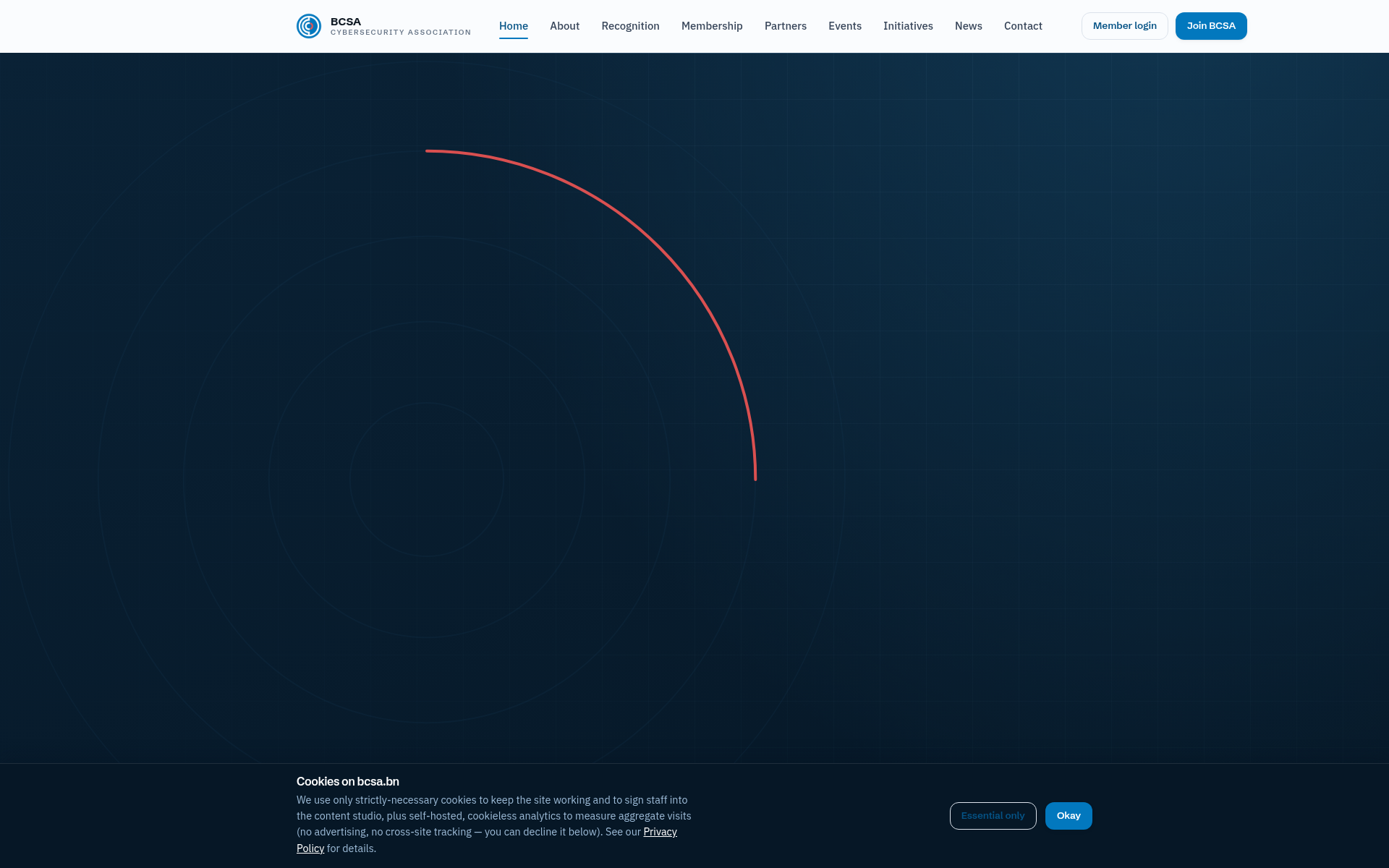
Task: Navigate to Partners
Action: pyautogui.click(x=786, y=26)
